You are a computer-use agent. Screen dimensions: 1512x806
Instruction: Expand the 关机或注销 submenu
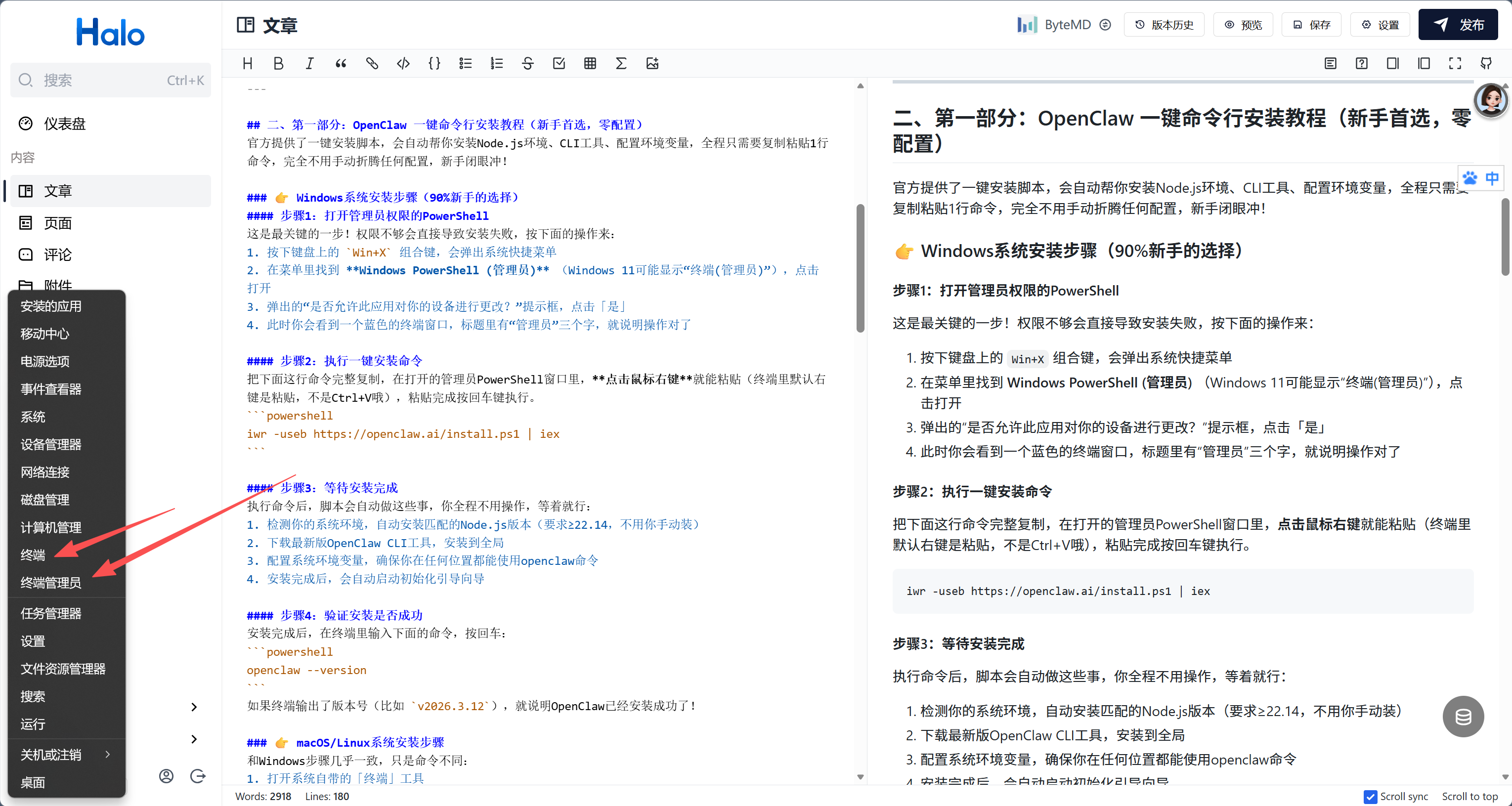66,755
